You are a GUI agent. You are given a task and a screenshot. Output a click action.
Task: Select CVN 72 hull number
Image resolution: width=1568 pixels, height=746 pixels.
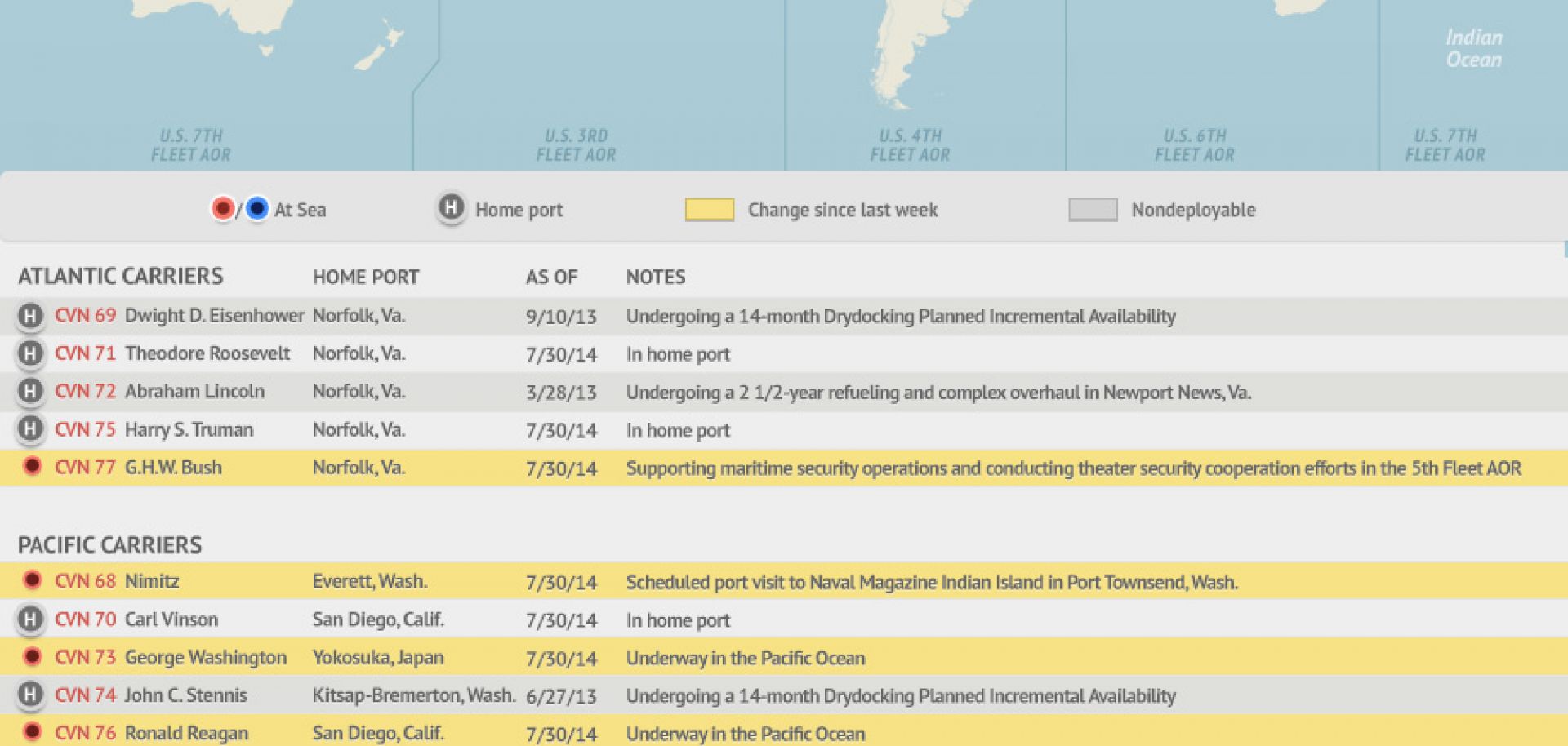click(x=86, y=392)
